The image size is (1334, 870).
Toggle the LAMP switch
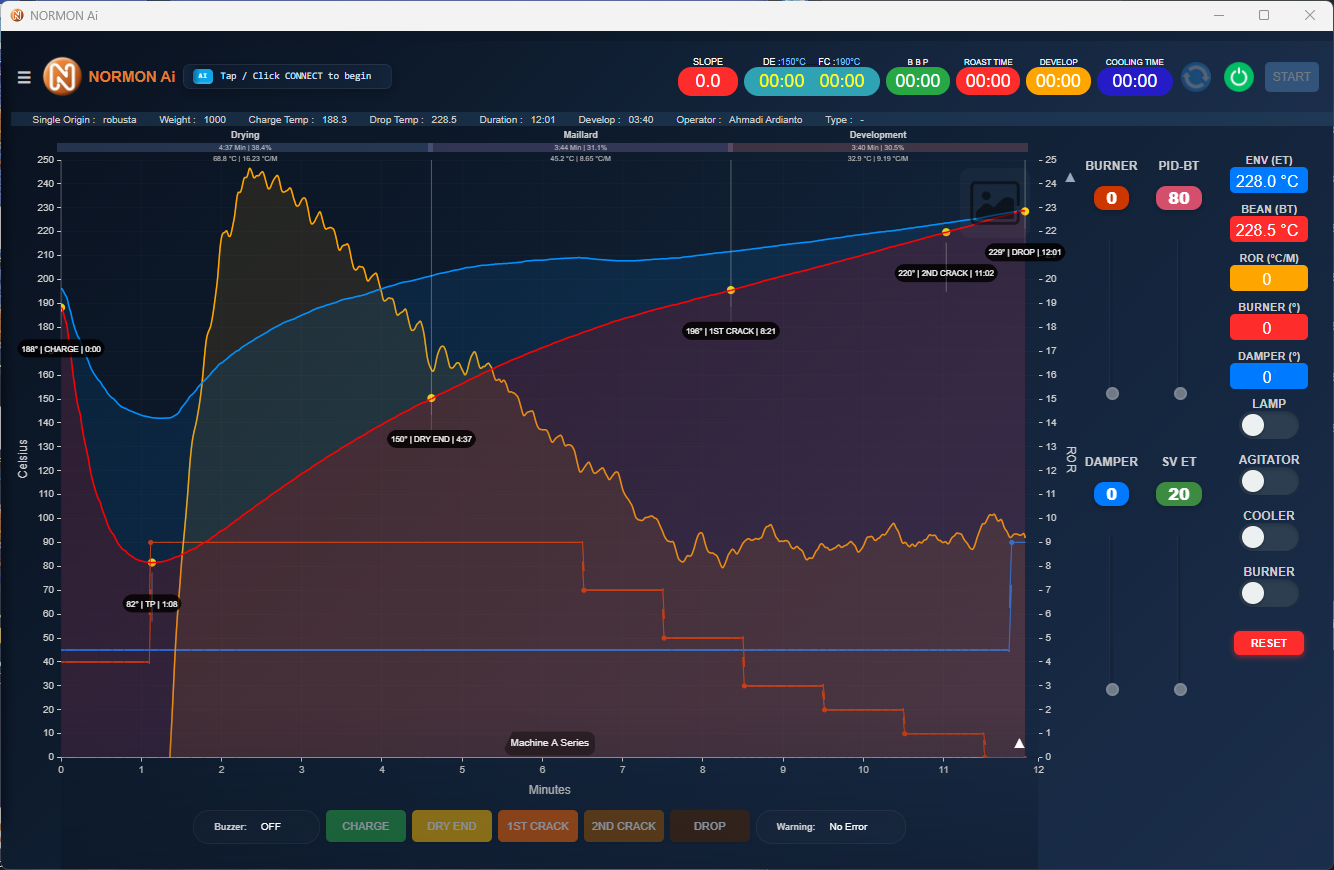pyautogui.click(x=1267, y=425)
